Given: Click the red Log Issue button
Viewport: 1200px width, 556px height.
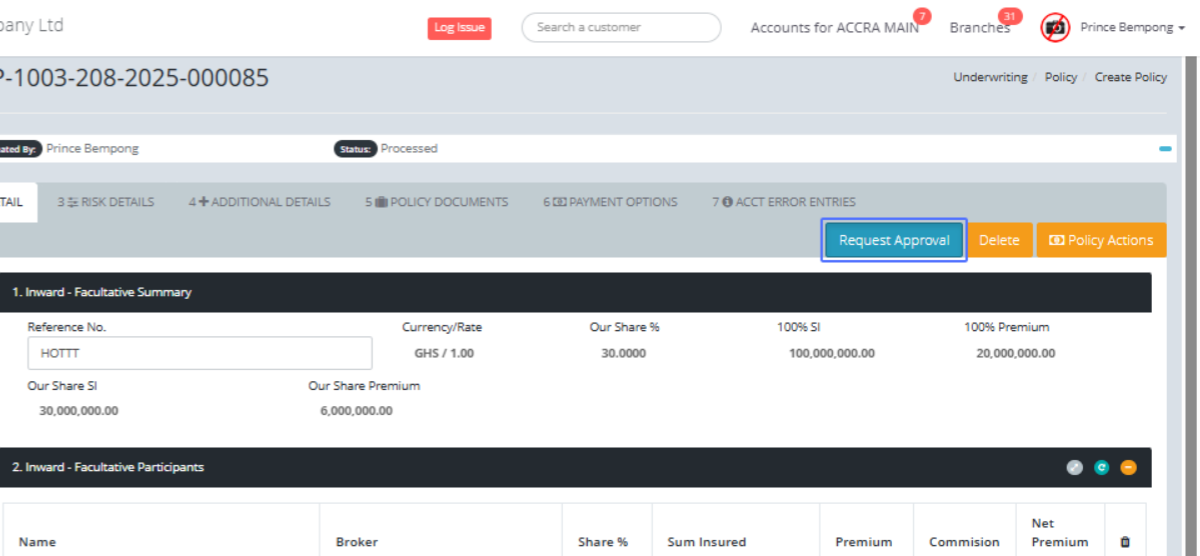Looking at the screenshot, I should (459, 28).
